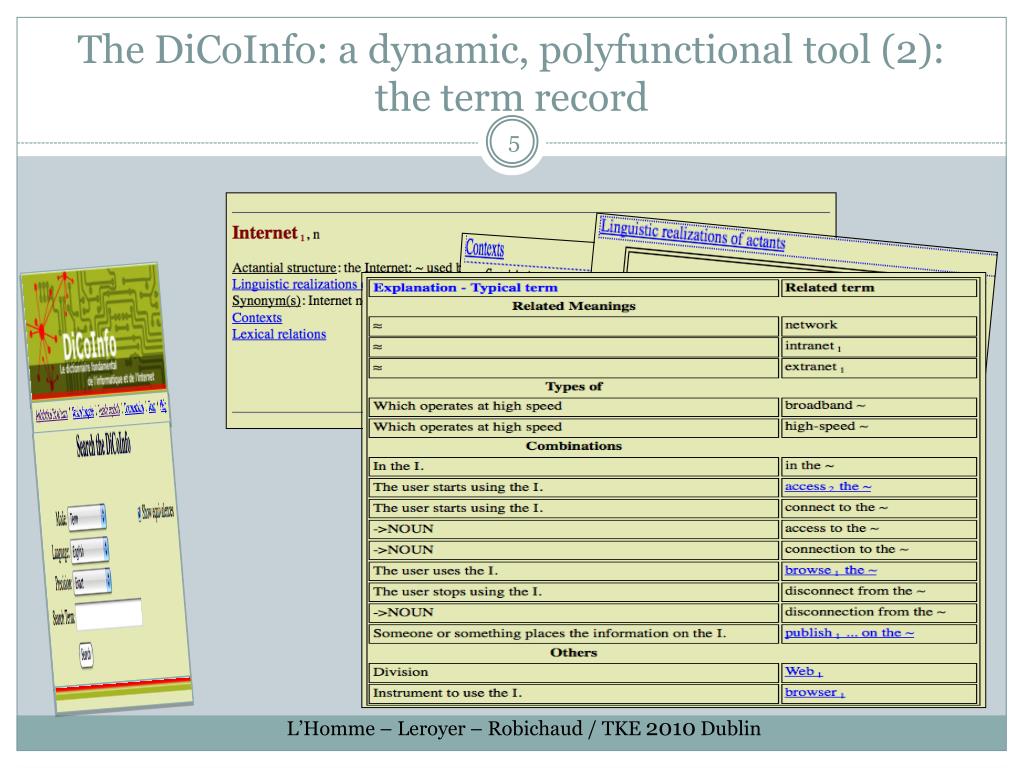The height and width of the screenshot is (768, 1024).
Task: Click the L'Homme – Leroyer – Robichaud footer text
Action: point(524,728)
